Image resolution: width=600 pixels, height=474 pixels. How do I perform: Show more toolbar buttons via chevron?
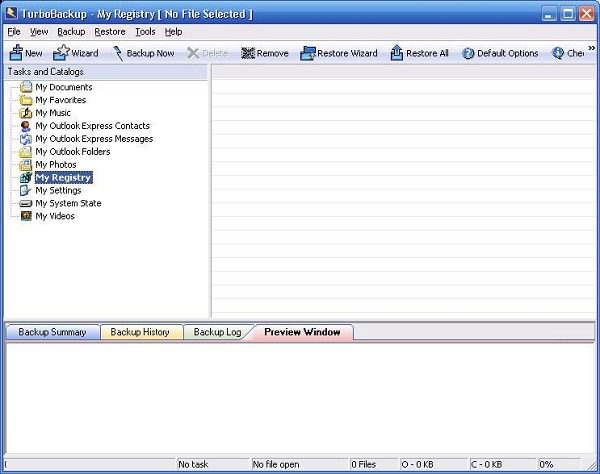click(592, 48)
